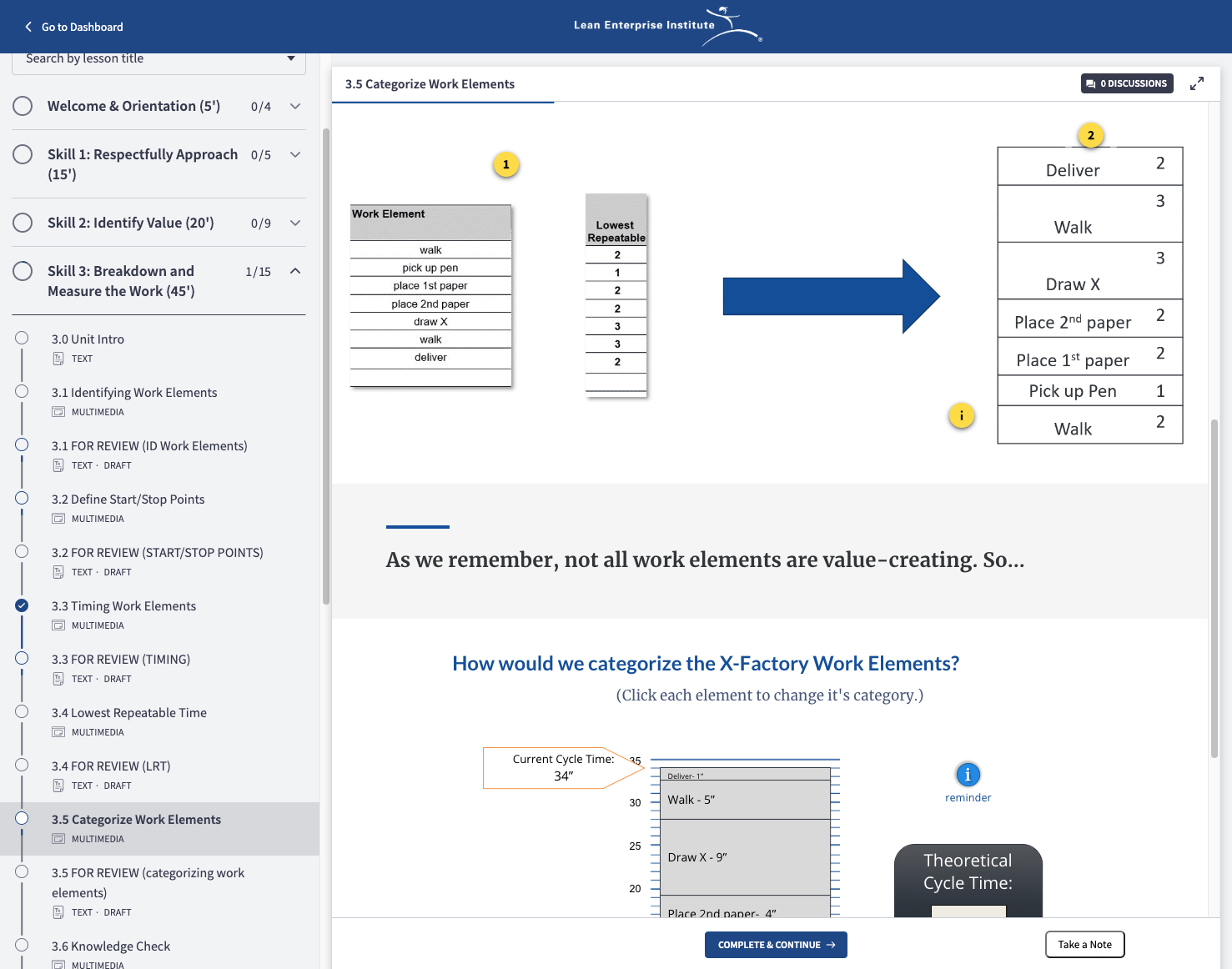Click the info icon beside the categorized elements table
Screen dimensions: 1232x969
961,415
